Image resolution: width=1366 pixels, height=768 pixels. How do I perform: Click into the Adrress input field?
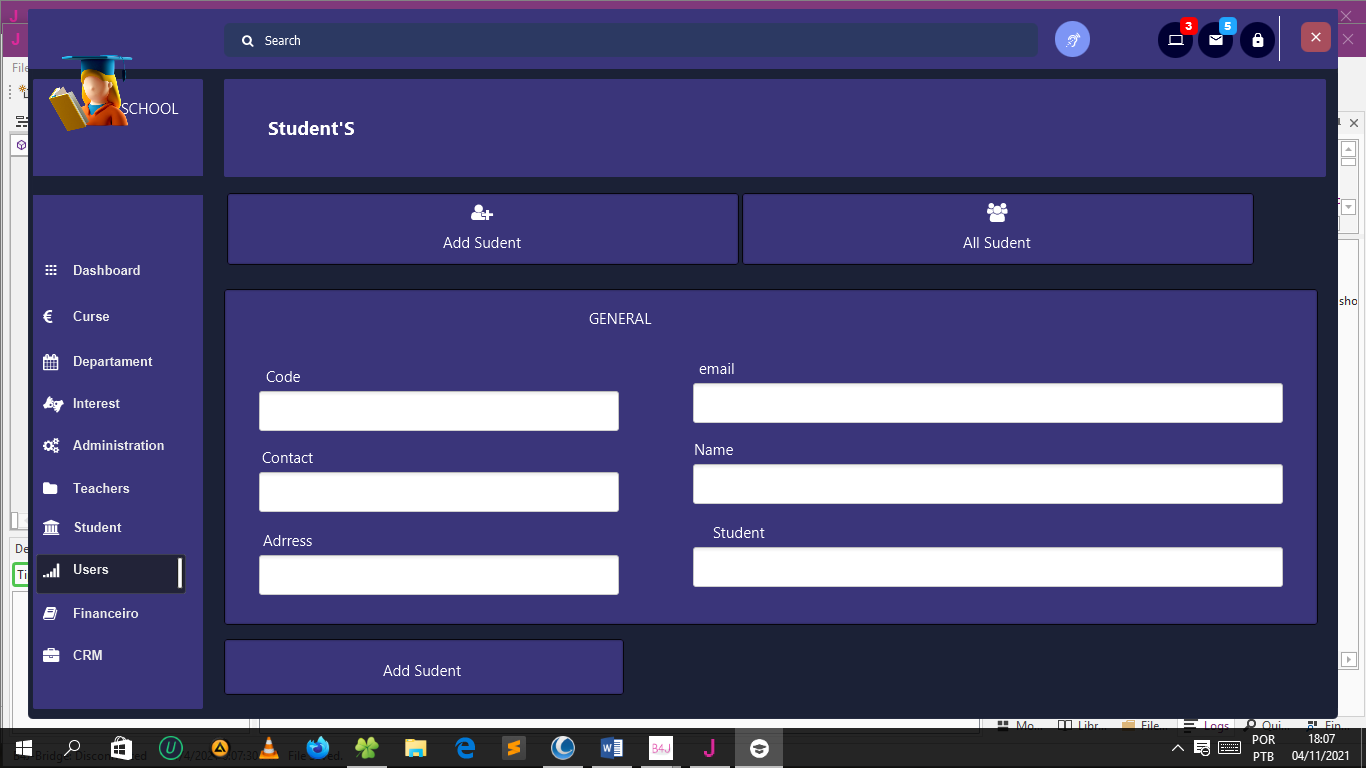tap(439, 575)
